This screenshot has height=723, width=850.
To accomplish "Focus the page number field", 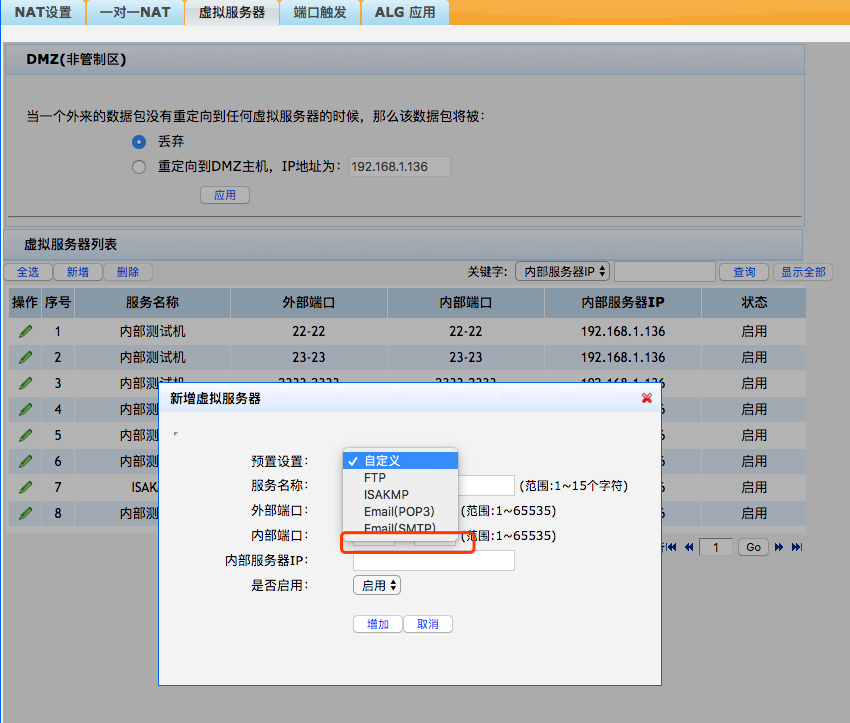I will click(x=716, y=547).
